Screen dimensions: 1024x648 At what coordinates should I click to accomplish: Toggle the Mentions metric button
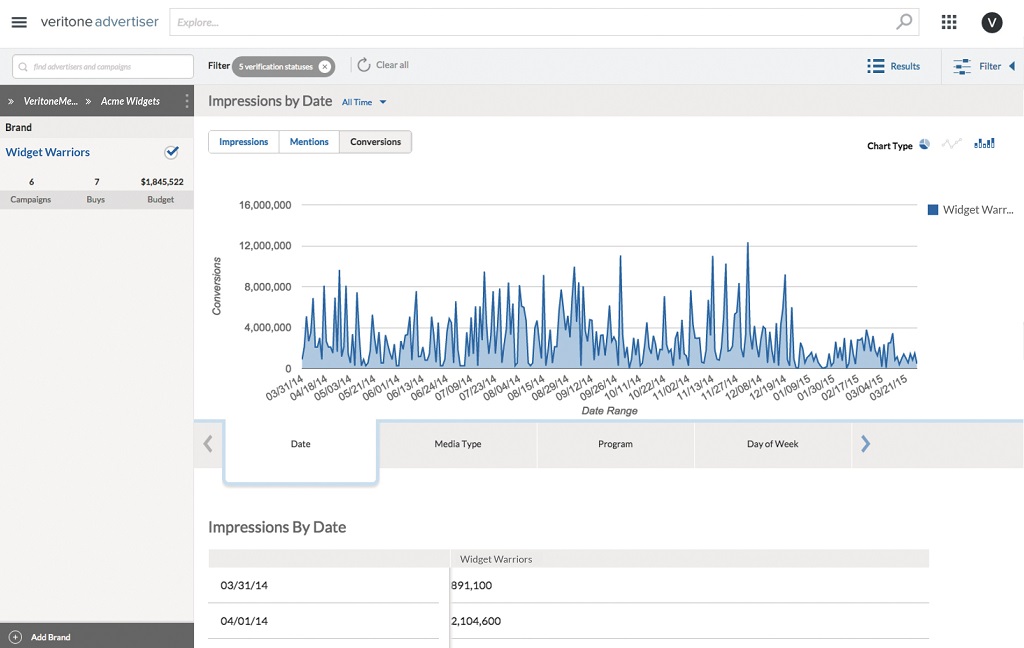[309, 142]
